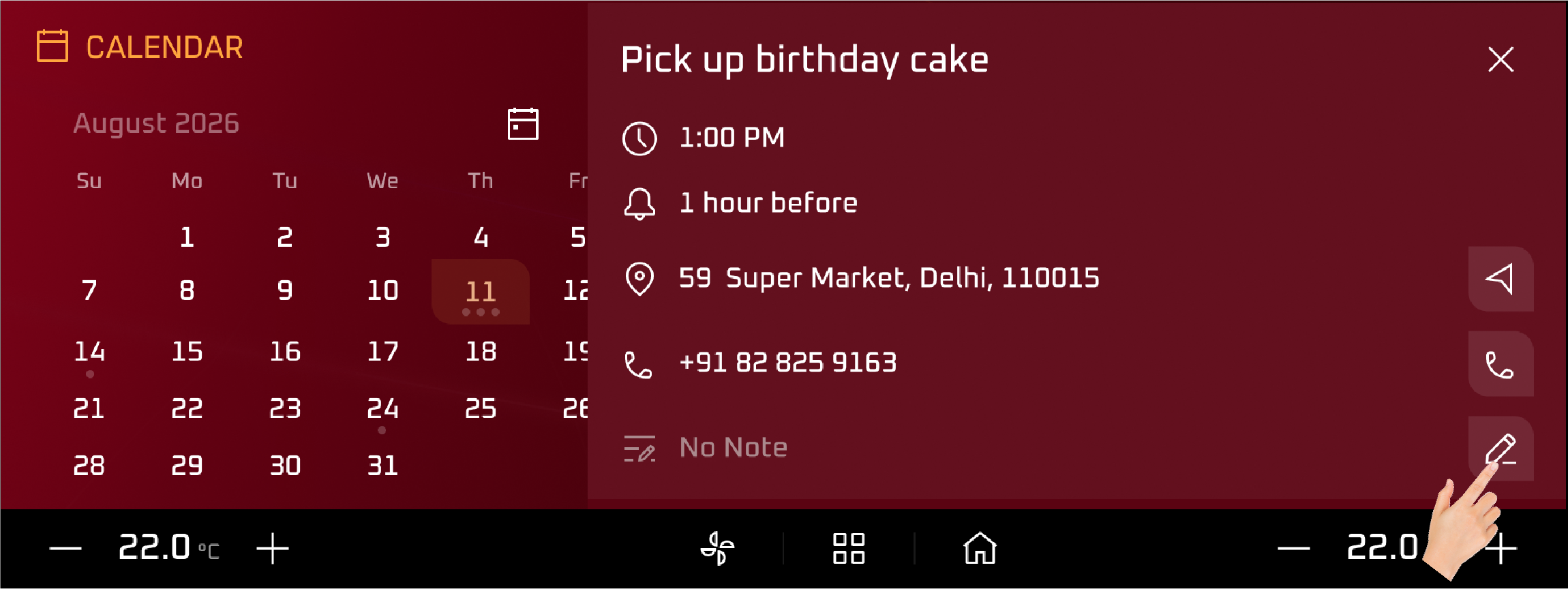This screenshot has width=1568, height=589.
Task: Call the event phone number
Action: pyautogui.click(x=1501, y=364)
